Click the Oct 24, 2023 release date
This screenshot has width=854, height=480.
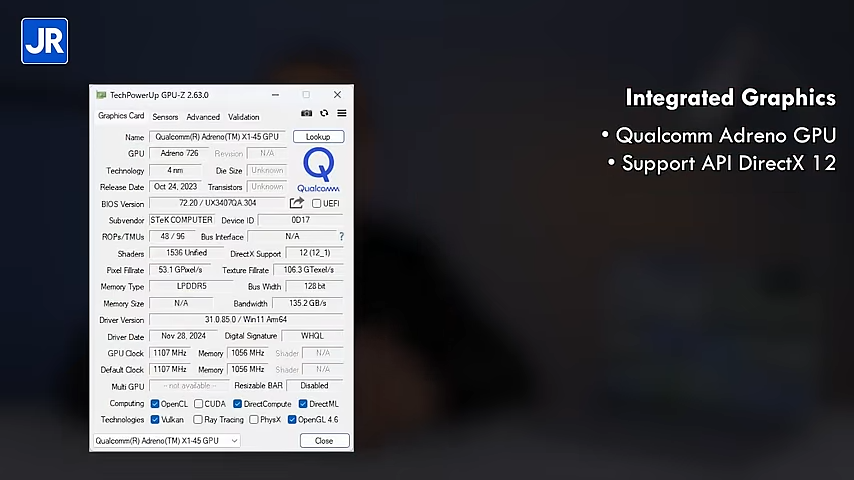pos(175,187)
